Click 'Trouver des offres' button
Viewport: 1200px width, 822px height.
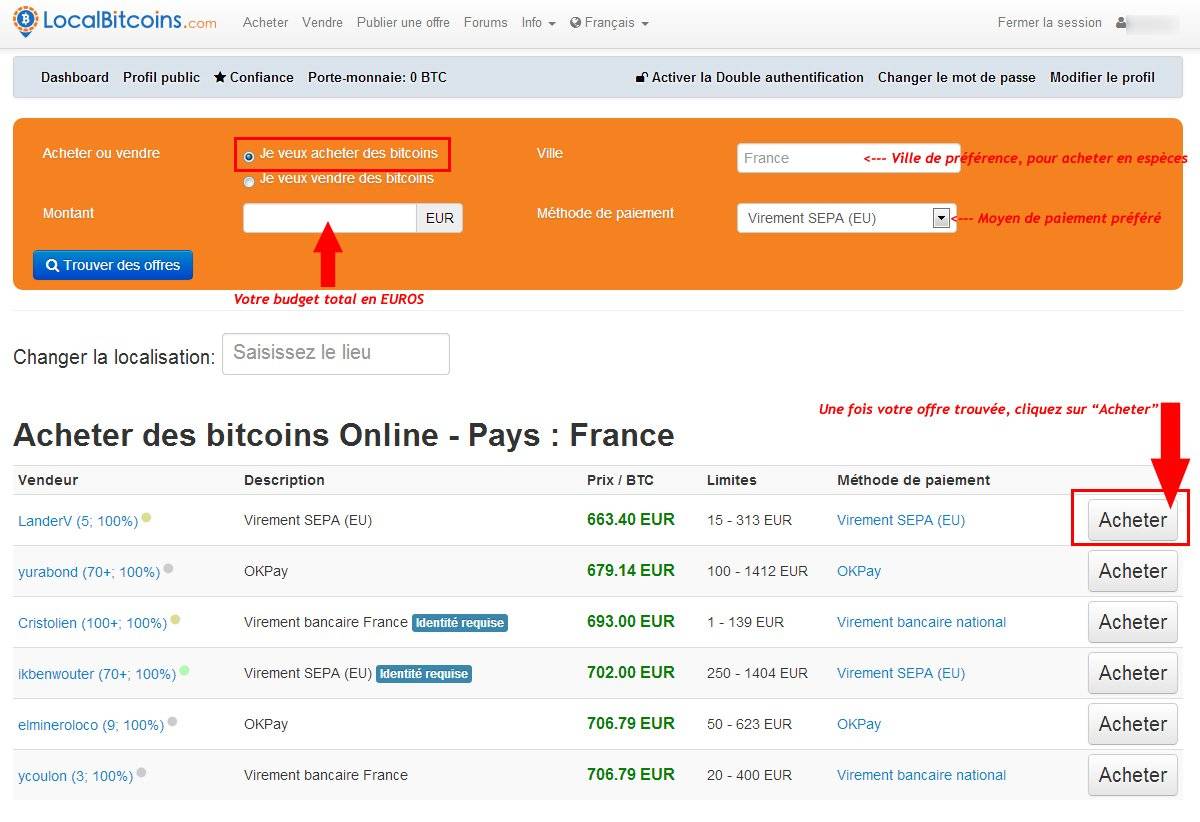coord(113,265)
